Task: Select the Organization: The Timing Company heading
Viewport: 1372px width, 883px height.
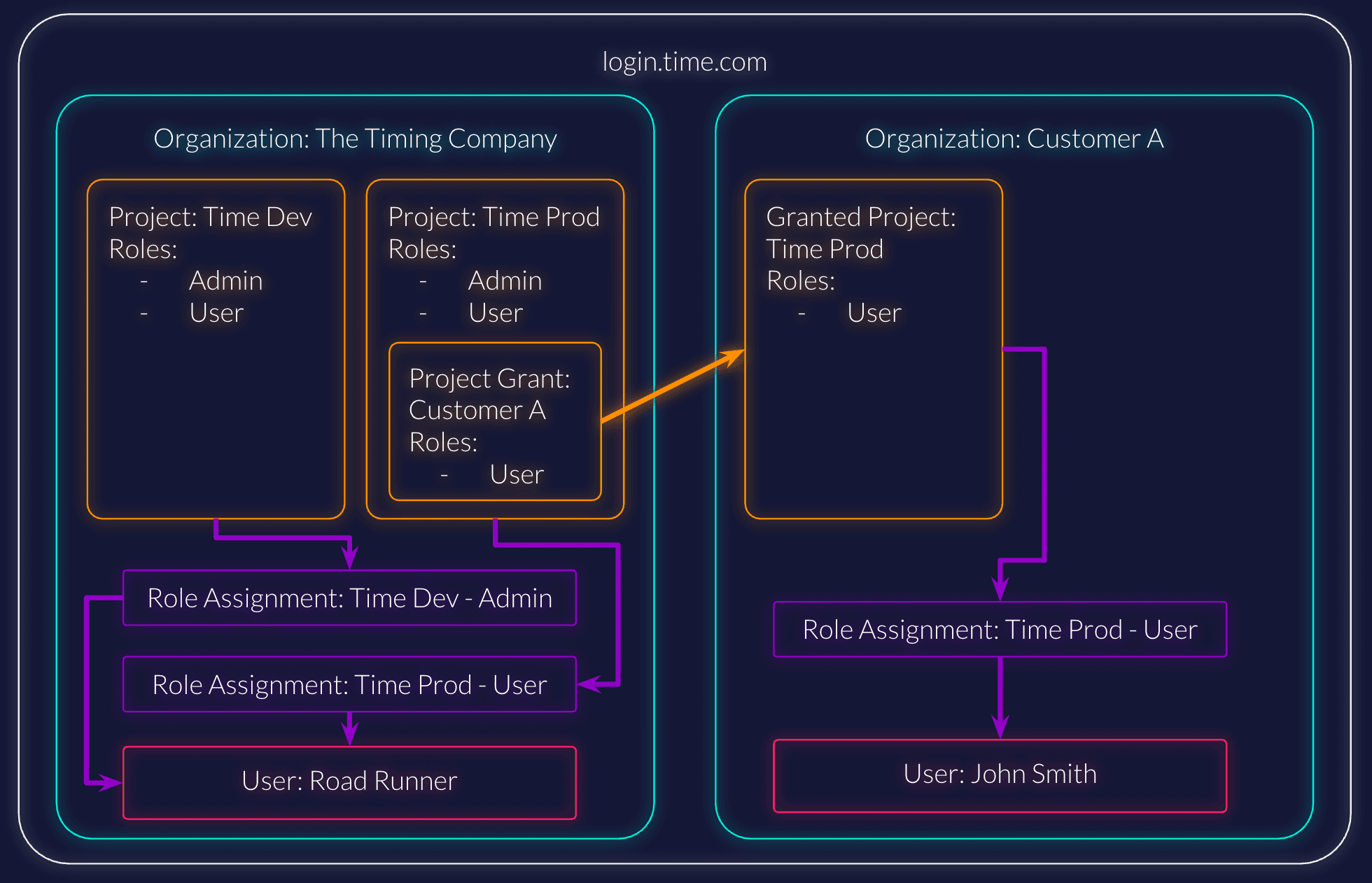Action: 355,139
